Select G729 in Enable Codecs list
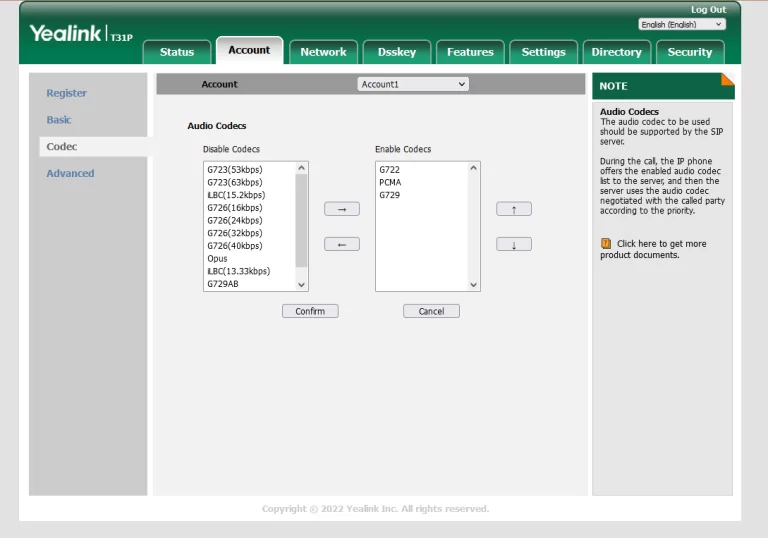Image resolution: width=768 pixels, height=538 pixels. [390, 195]
